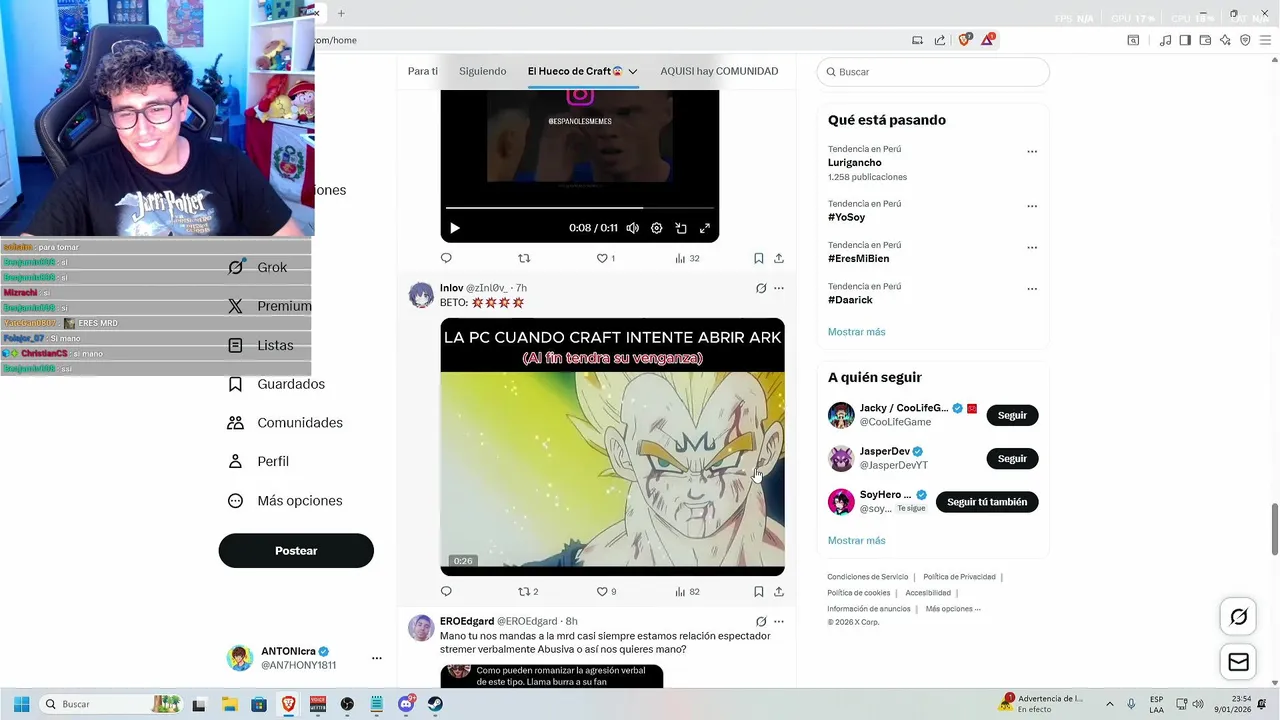The image size is (1280, 720).
Task: Open the #Daarick trend
Action: tap(851, 300)
